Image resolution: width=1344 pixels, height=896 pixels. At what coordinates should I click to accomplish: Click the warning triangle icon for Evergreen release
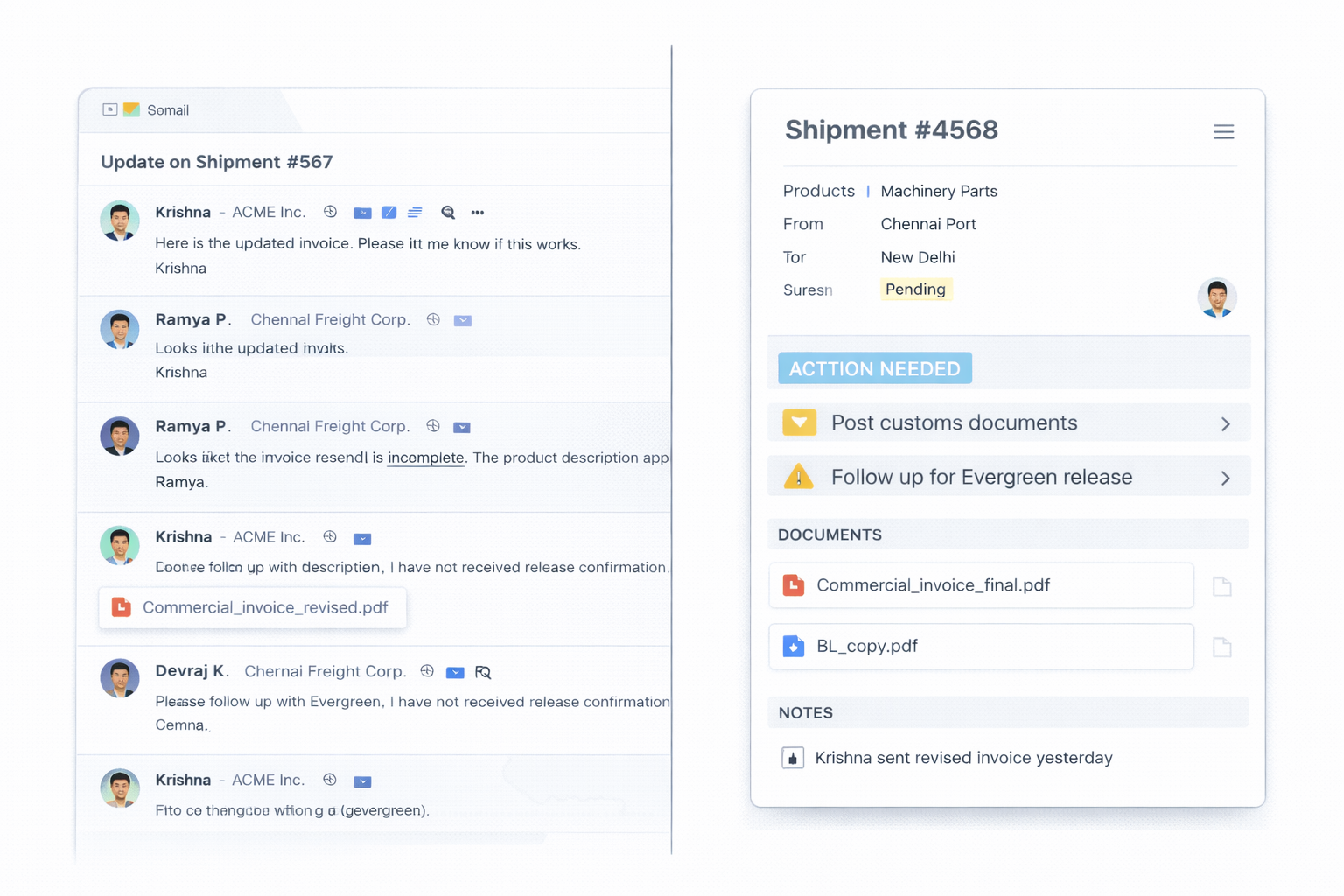click(x=798, y=477)
